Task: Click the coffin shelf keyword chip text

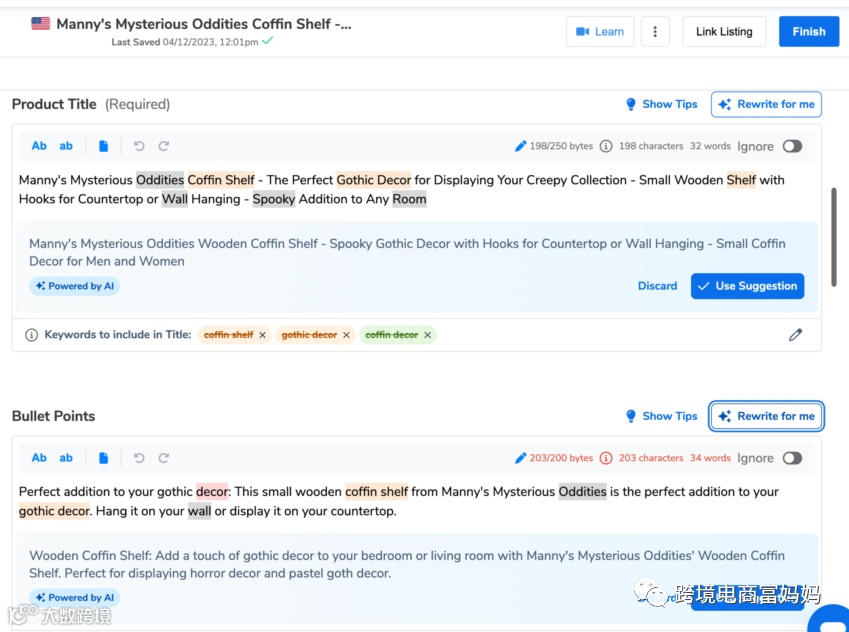Action: point(228,335)
